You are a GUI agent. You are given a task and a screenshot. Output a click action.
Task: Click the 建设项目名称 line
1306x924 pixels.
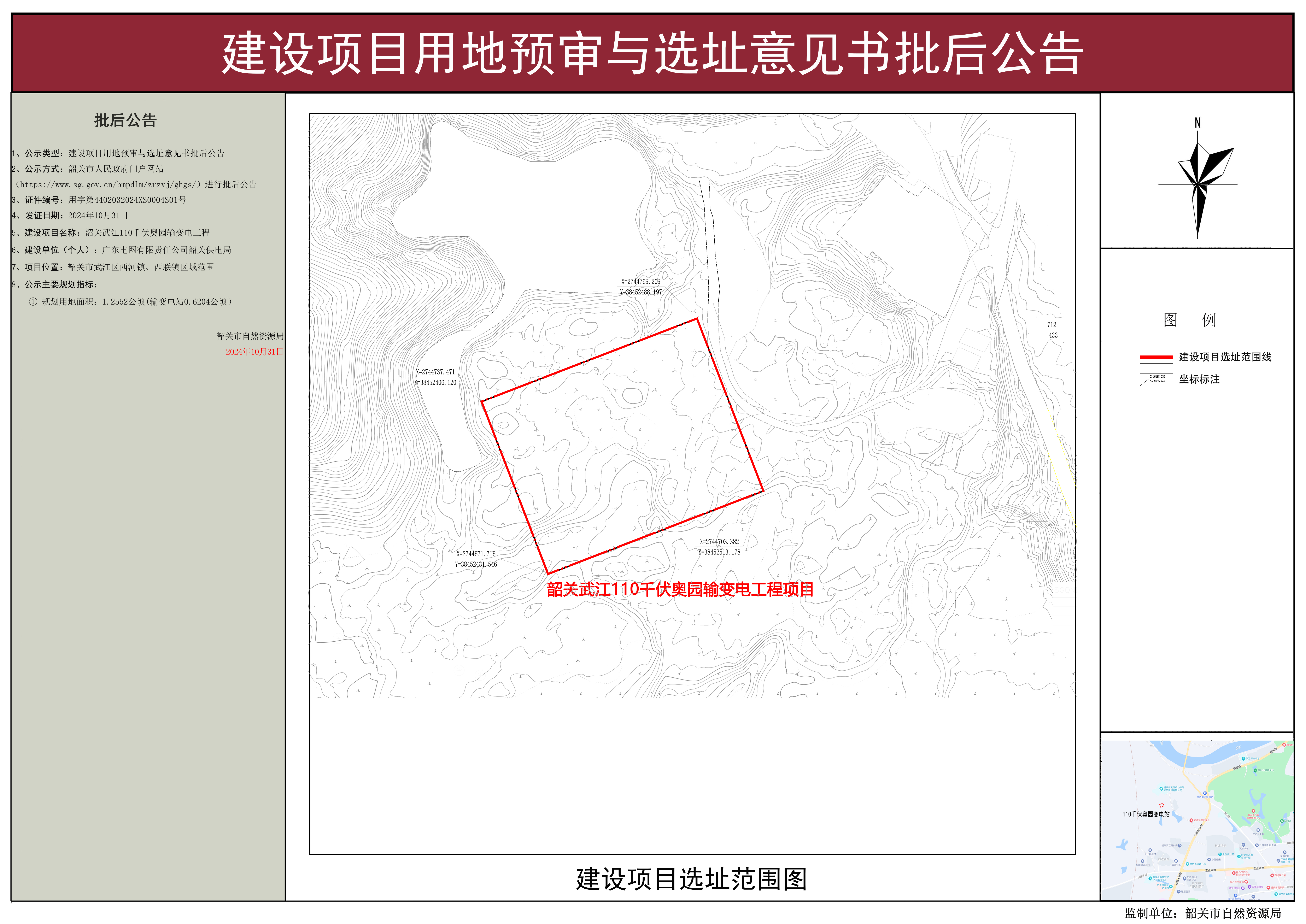(x=111, y=233)
